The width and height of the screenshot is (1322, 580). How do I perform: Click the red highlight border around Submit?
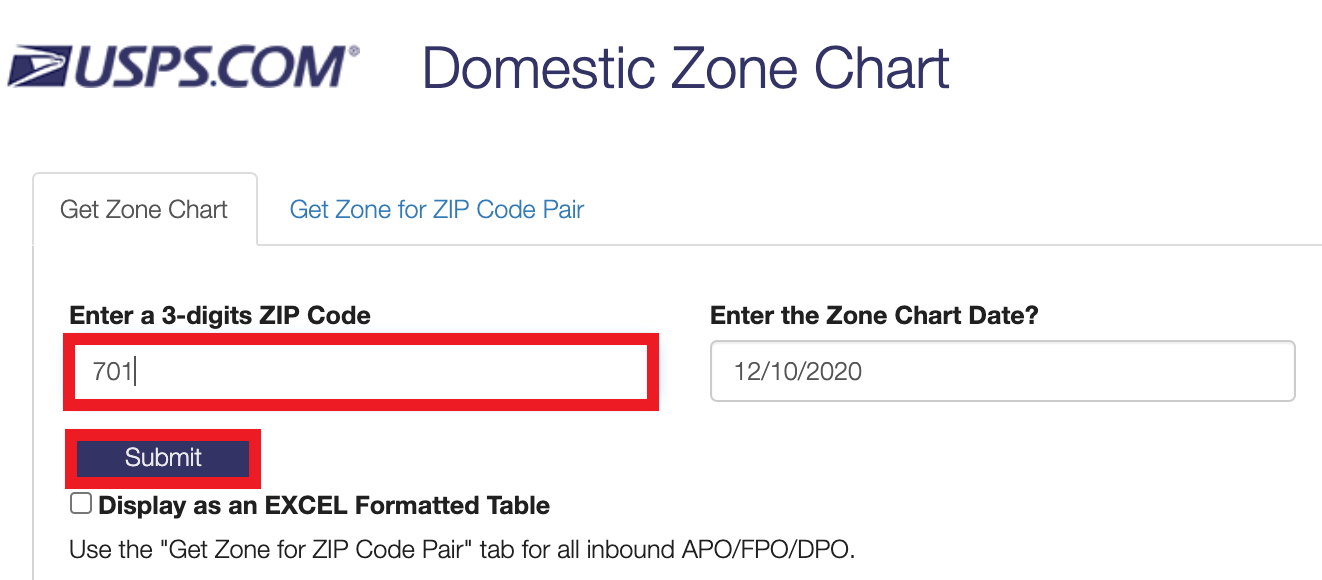[163, 433]
